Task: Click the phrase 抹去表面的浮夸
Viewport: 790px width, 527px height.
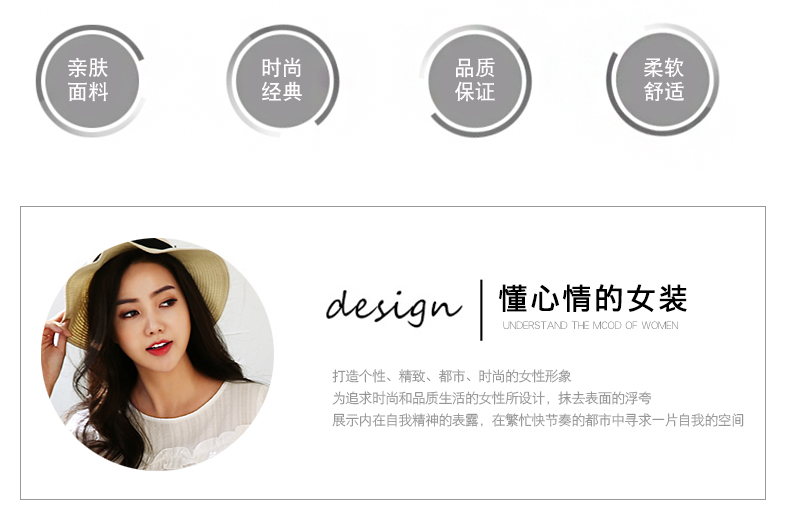Action: point(605,399)
